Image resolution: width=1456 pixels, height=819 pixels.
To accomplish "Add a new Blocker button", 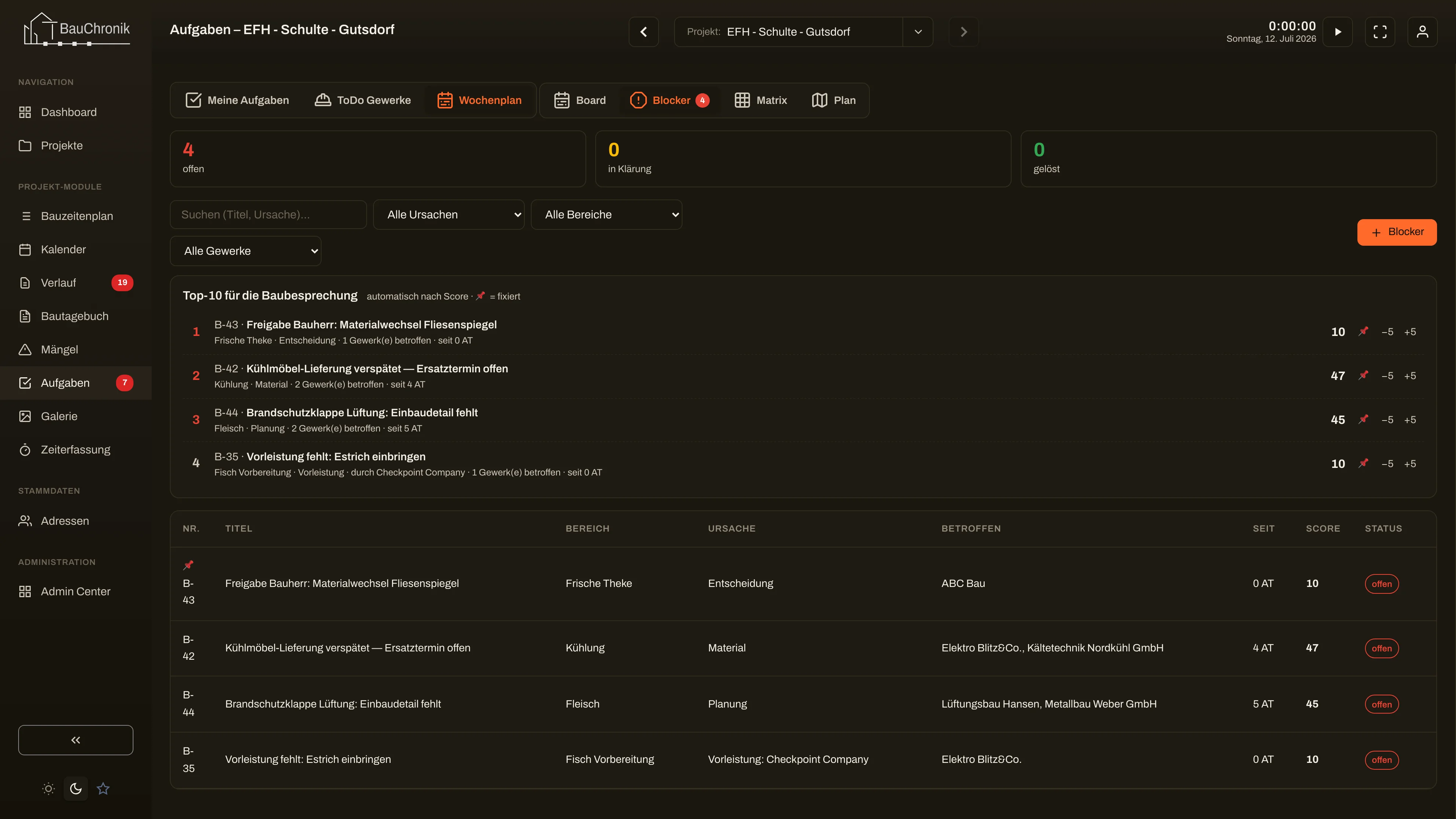I will point(1397,232).
